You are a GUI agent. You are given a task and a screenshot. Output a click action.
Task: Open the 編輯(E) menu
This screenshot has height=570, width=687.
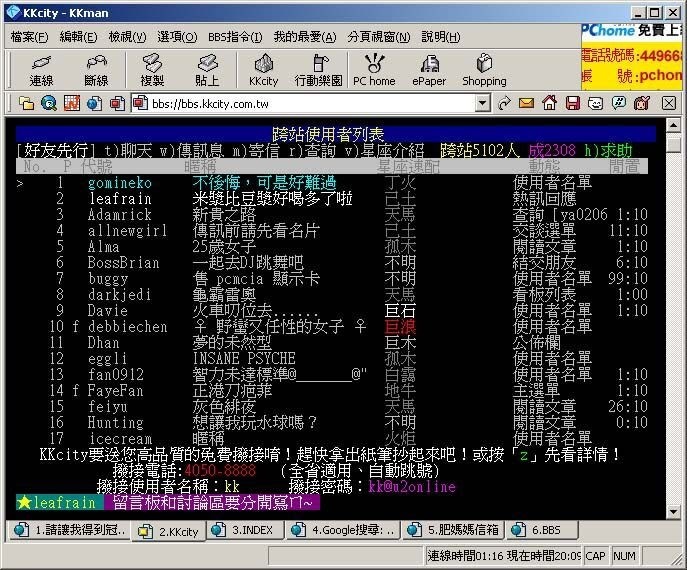pyautogui.click(x=78, y=37)
